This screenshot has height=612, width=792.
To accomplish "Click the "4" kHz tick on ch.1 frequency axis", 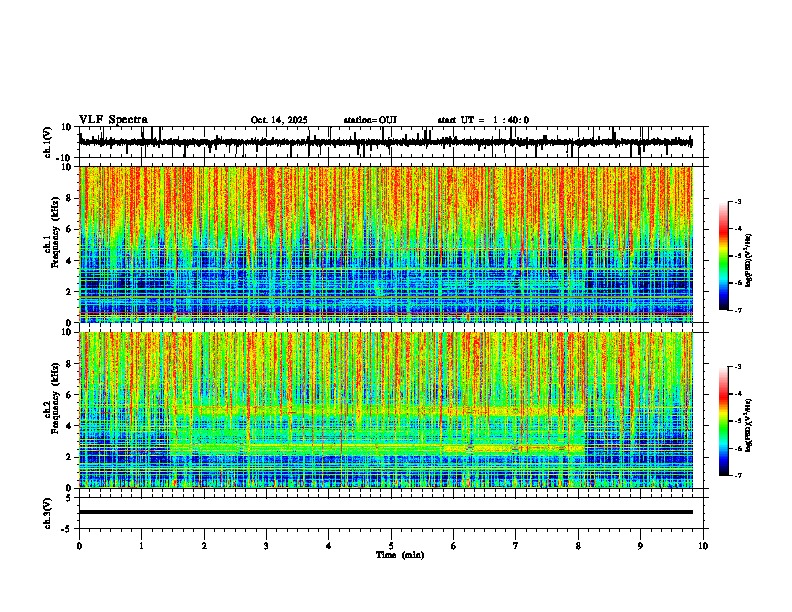I will (x=69, y=261).
